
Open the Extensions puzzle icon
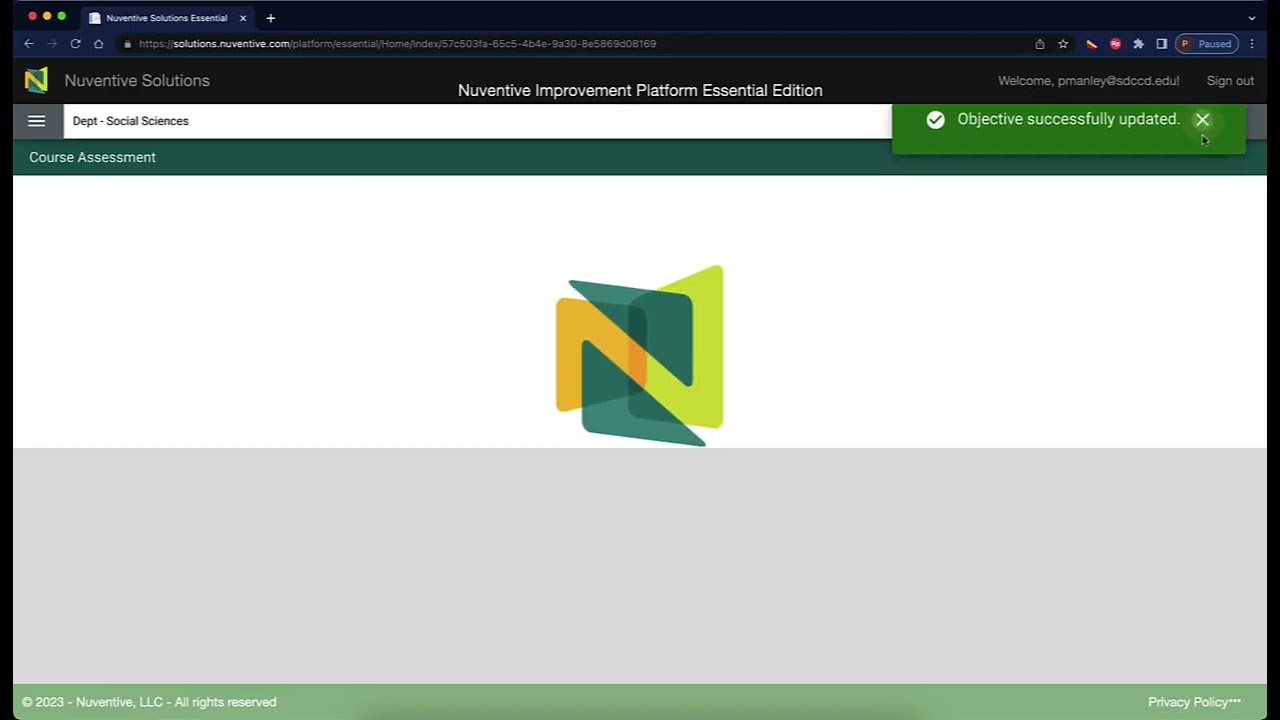click(x=1138, y=44)
